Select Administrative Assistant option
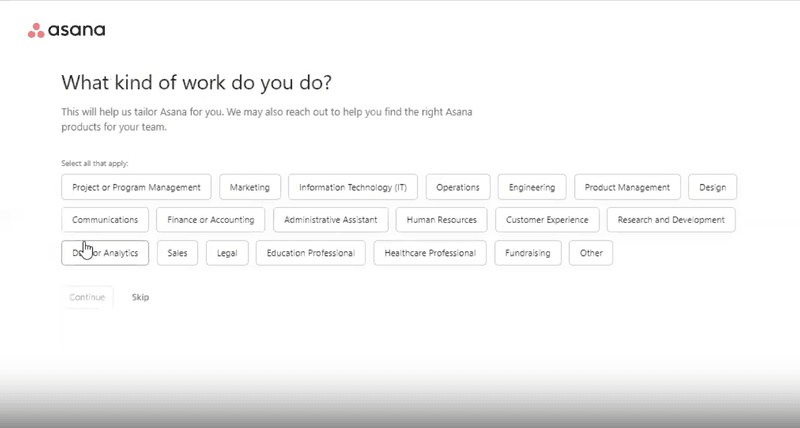Screen dimensions: 800x428 click(329, 220)
